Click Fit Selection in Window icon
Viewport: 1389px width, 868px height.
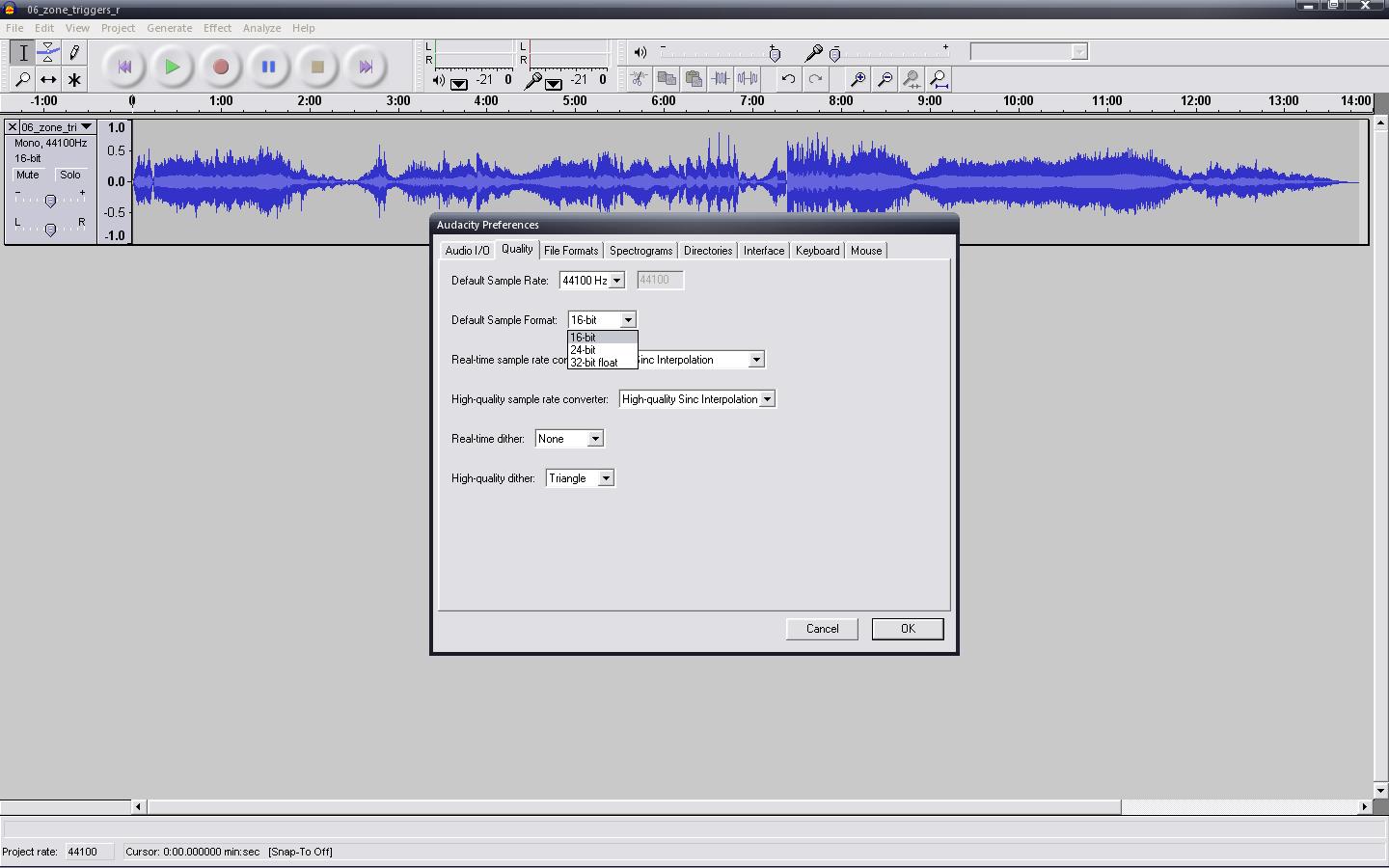point(911,79)
